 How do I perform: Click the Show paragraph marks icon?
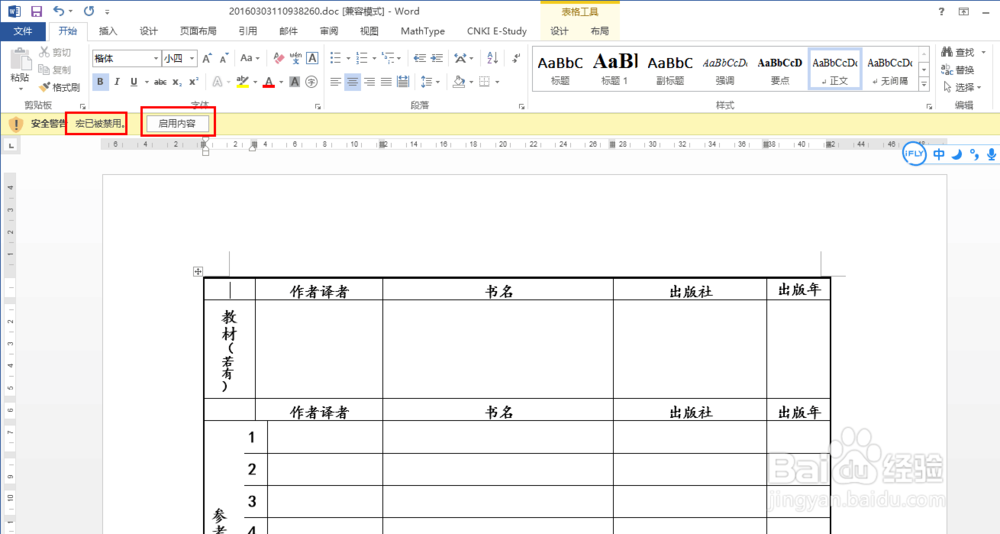[516, 59]
